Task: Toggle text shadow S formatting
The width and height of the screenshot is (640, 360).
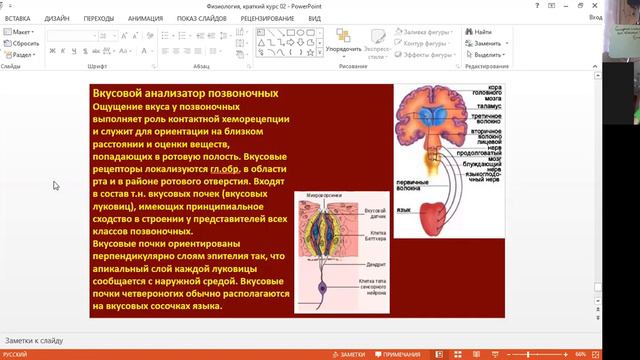Action: pyautogui.click(x=85, y=51)
